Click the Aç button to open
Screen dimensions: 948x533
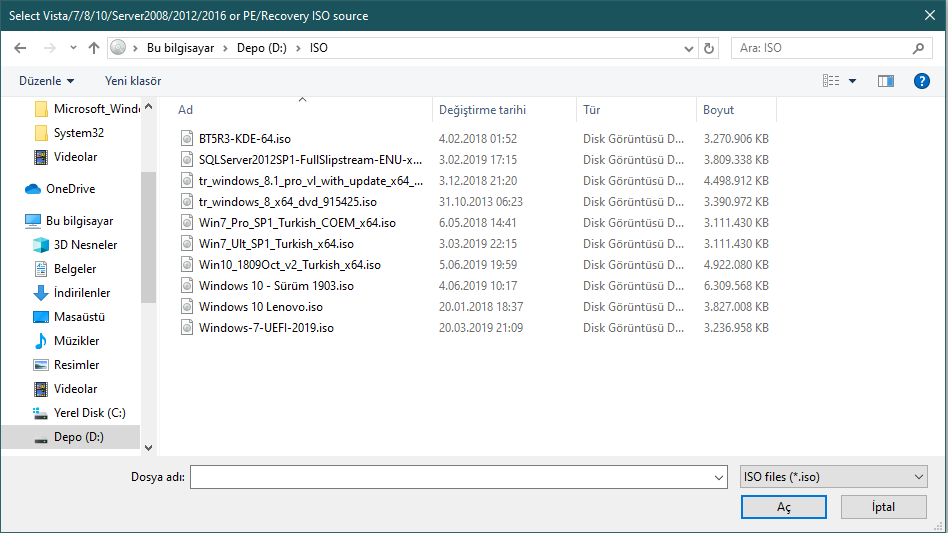pos(784,507)
